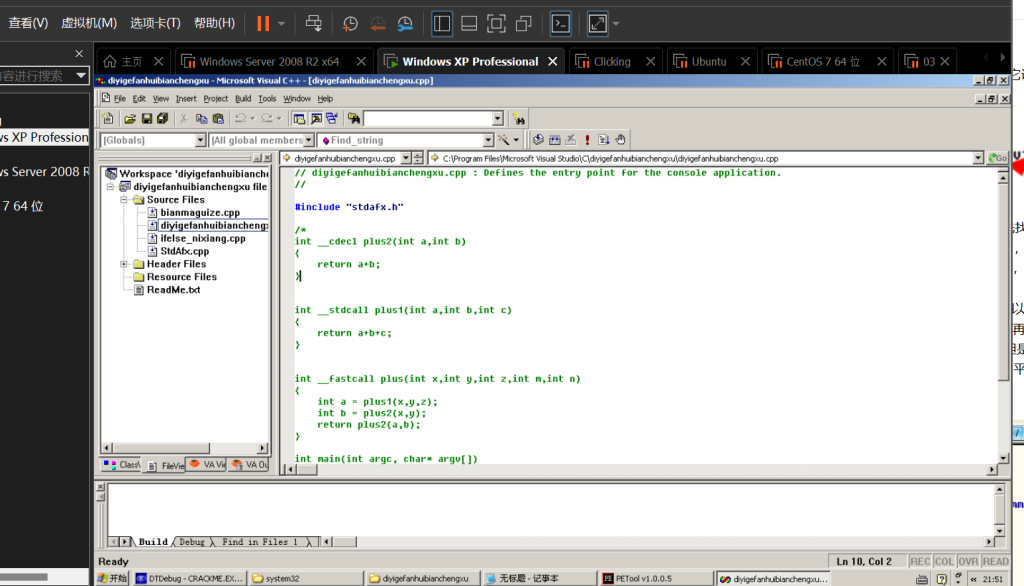Collapse the Source Files folder
Viewport: 1024px width, 586px height.
[x=125, y=200]
